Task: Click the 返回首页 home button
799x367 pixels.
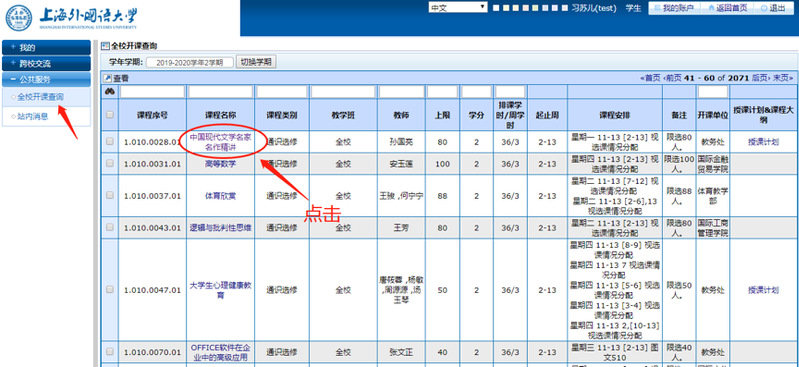Action: (727, 8)
